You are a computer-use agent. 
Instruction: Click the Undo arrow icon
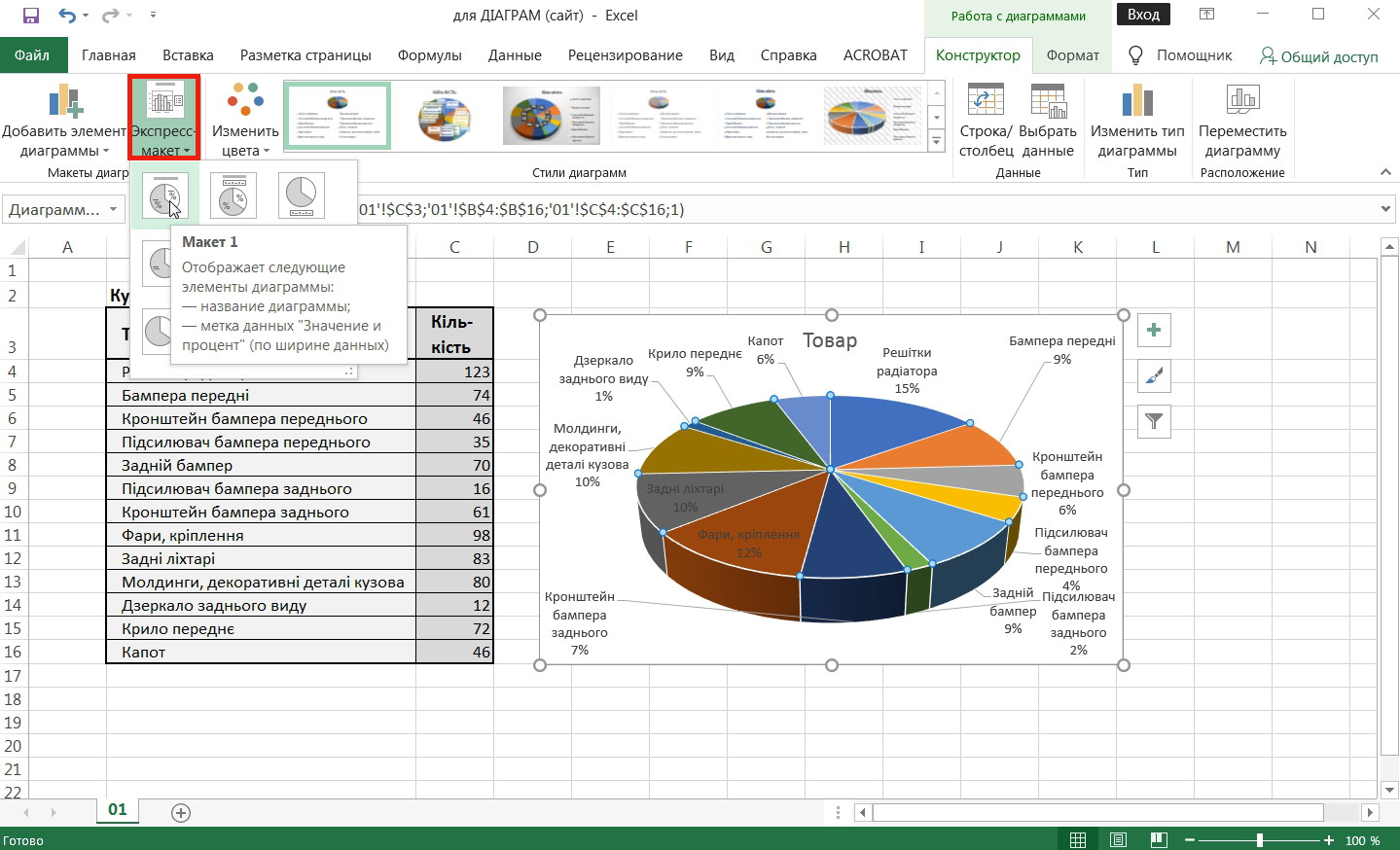tap(66, 16)
